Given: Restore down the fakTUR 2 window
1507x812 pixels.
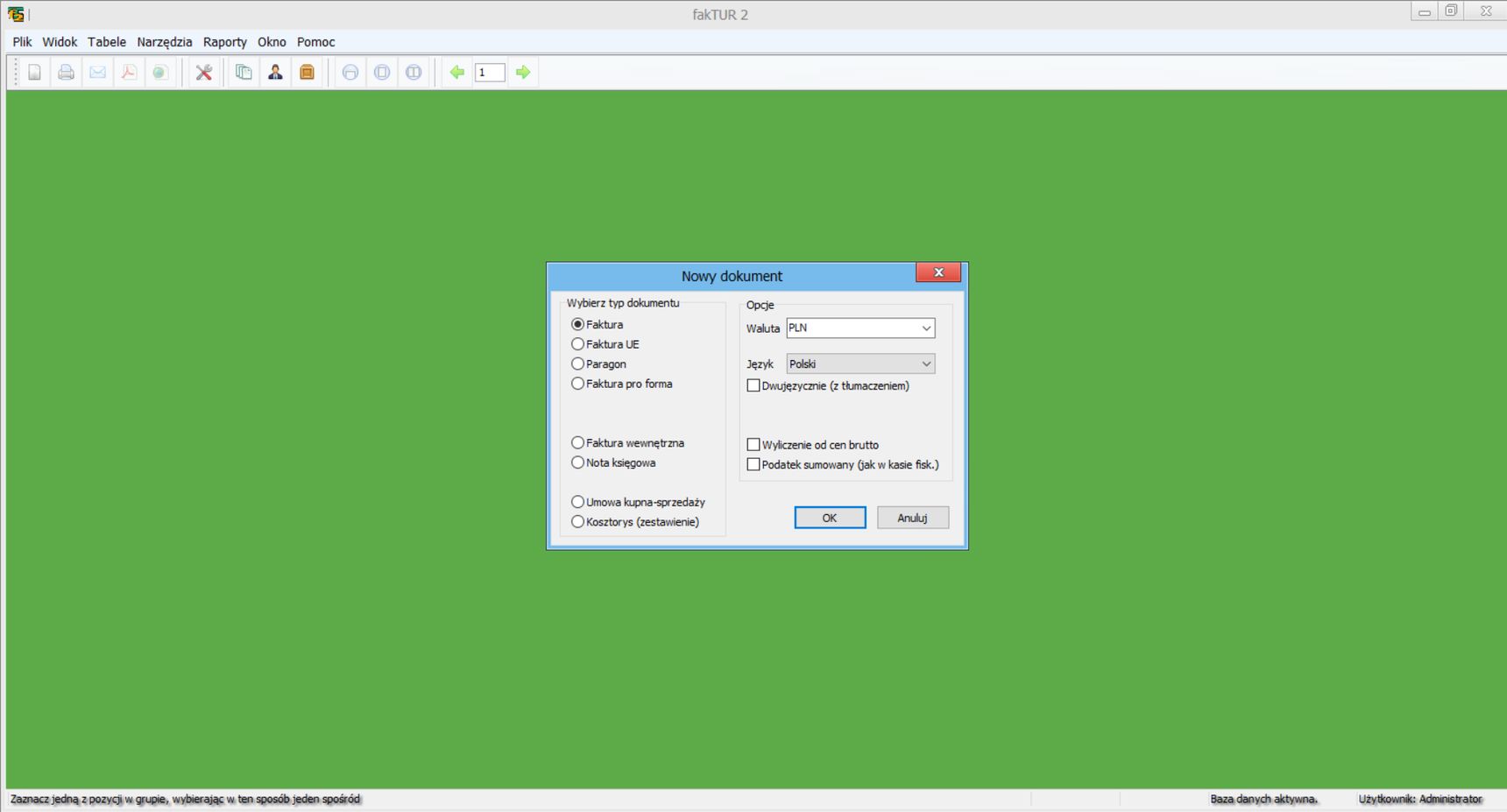Looking at the screenshot, I should coord(1451,11).
